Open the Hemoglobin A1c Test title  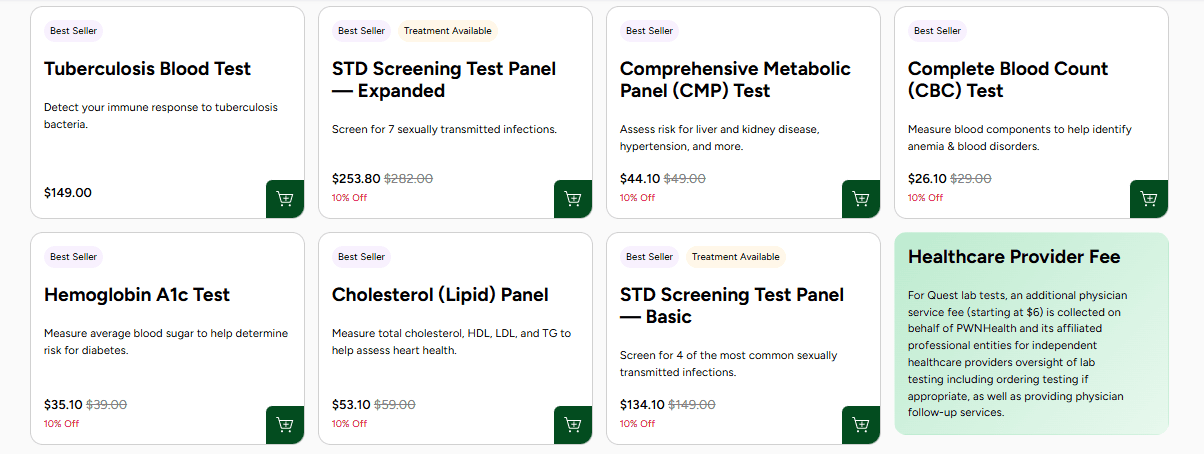coord(137,295)
